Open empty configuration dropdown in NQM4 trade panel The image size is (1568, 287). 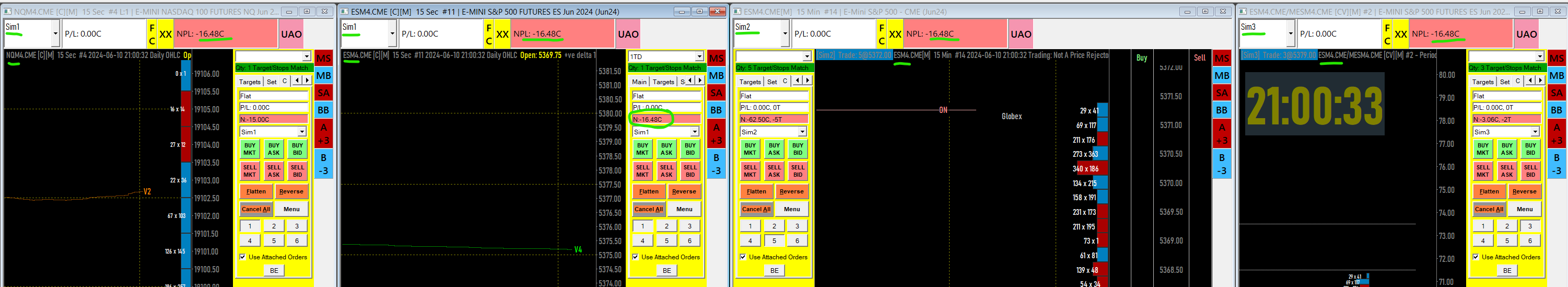pyautogui.click(x=306, y=56)
